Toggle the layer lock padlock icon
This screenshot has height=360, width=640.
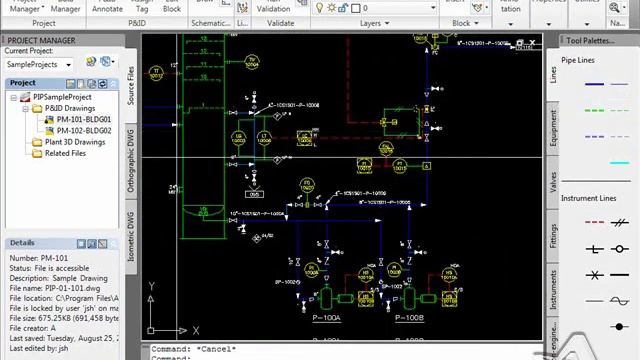point(342,8)
